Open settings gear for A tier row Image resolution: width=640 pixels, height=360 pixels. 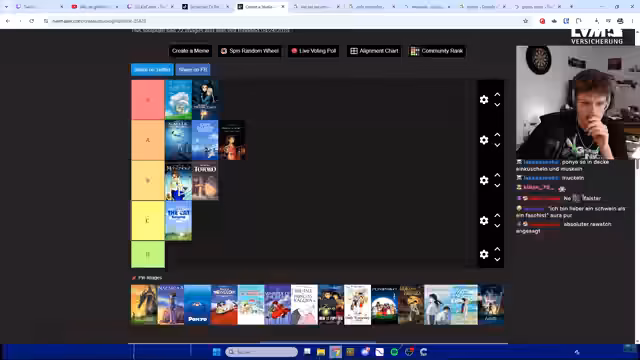tap(484, 140)
